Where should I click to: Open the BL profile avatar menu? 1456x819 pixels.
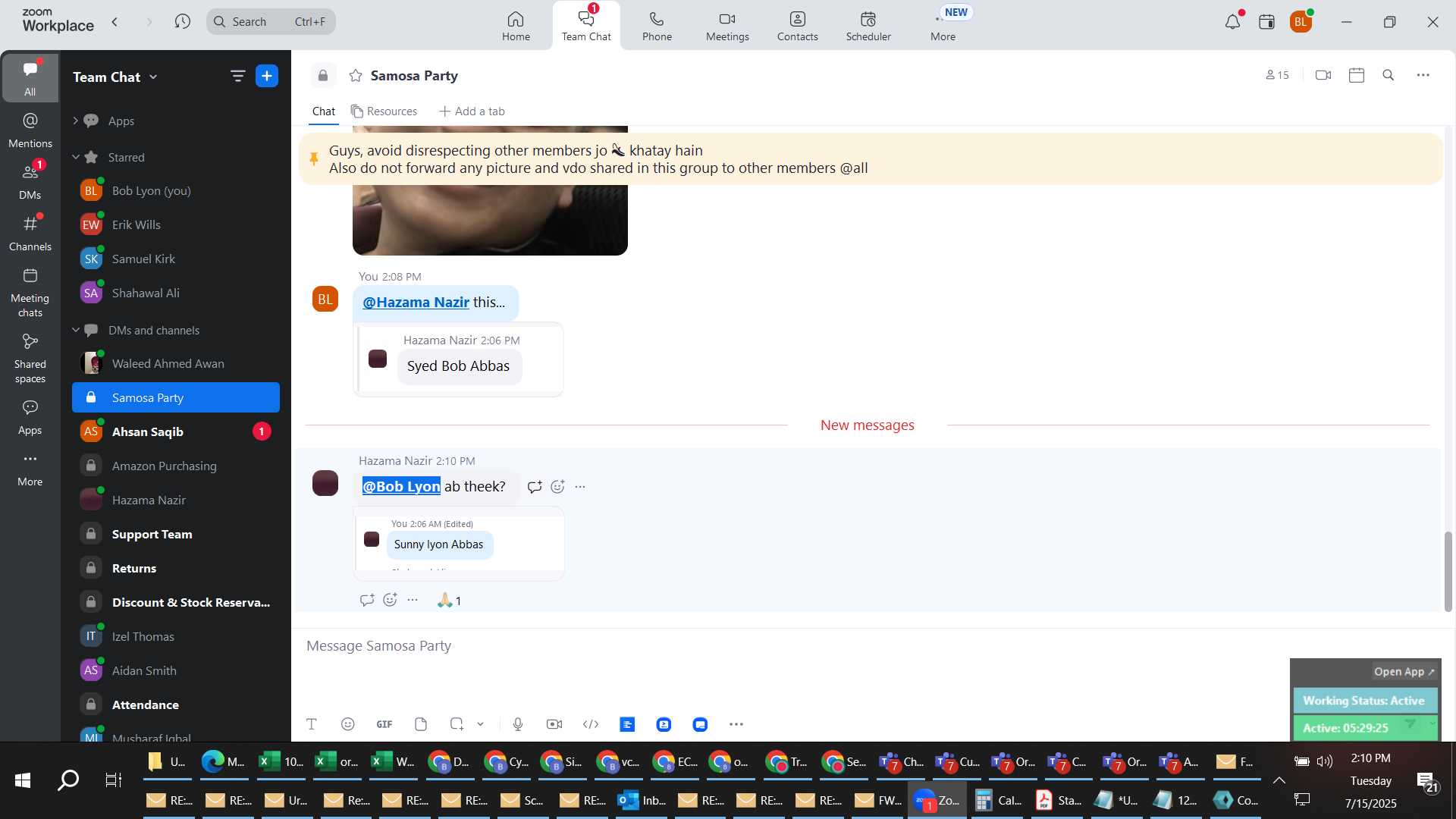(x=1301, y=22)
